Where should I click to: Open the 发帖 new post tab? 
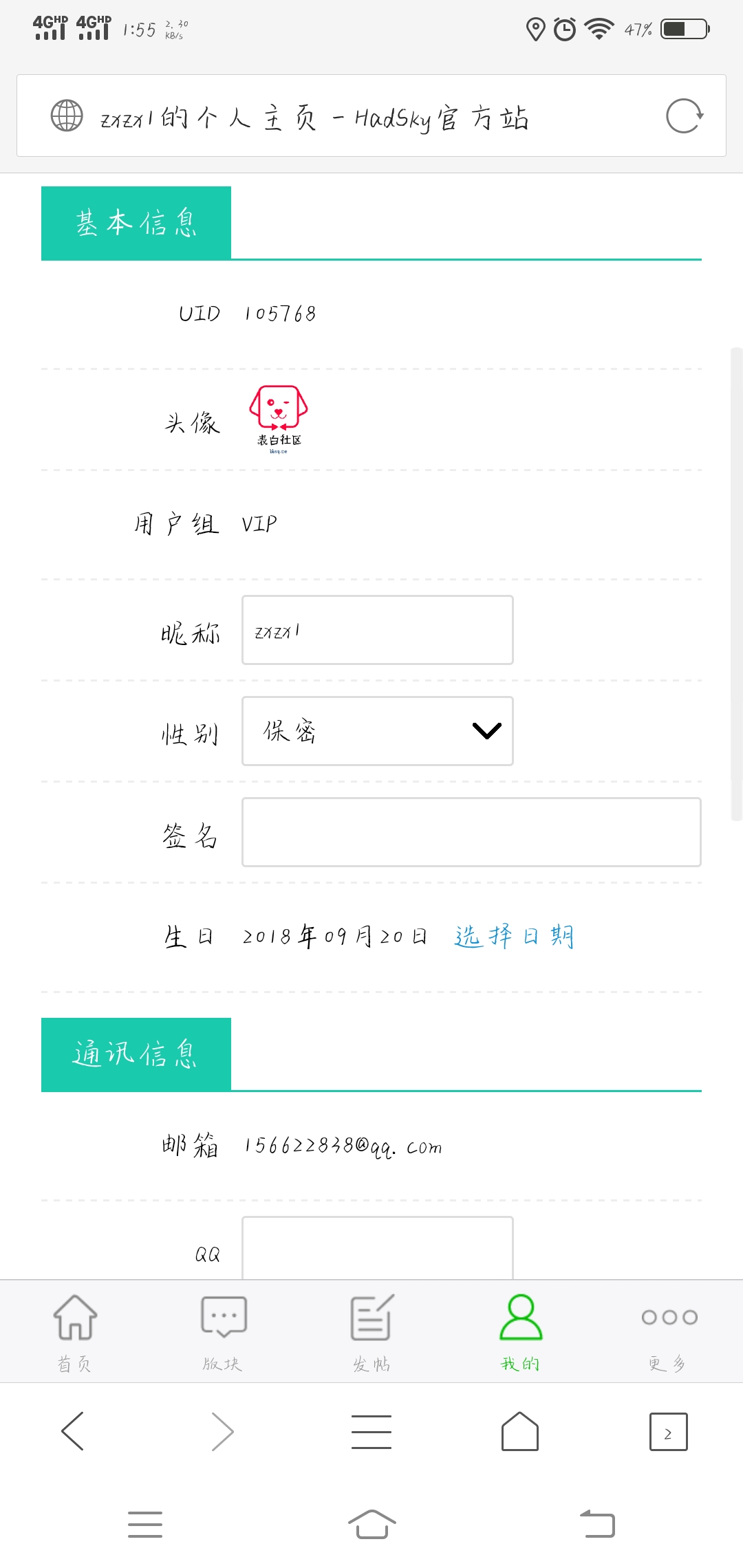point(371,1332)
